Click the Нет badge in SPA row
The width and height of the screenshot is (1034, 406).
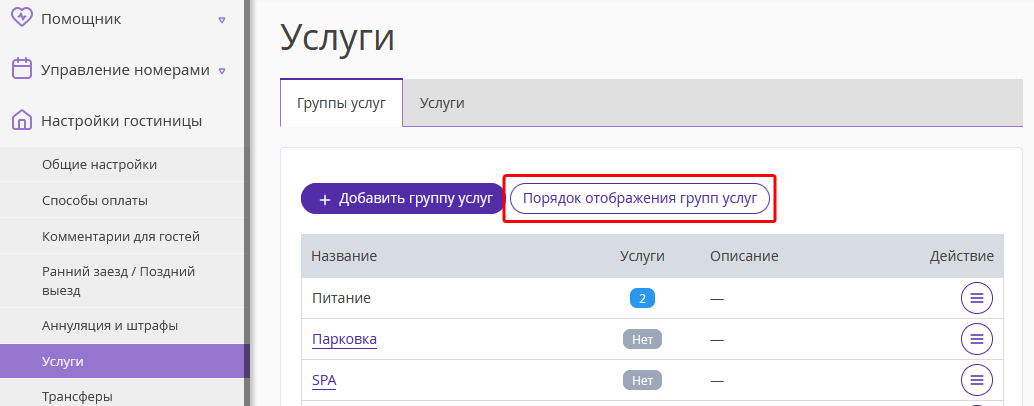click(642, 380)
